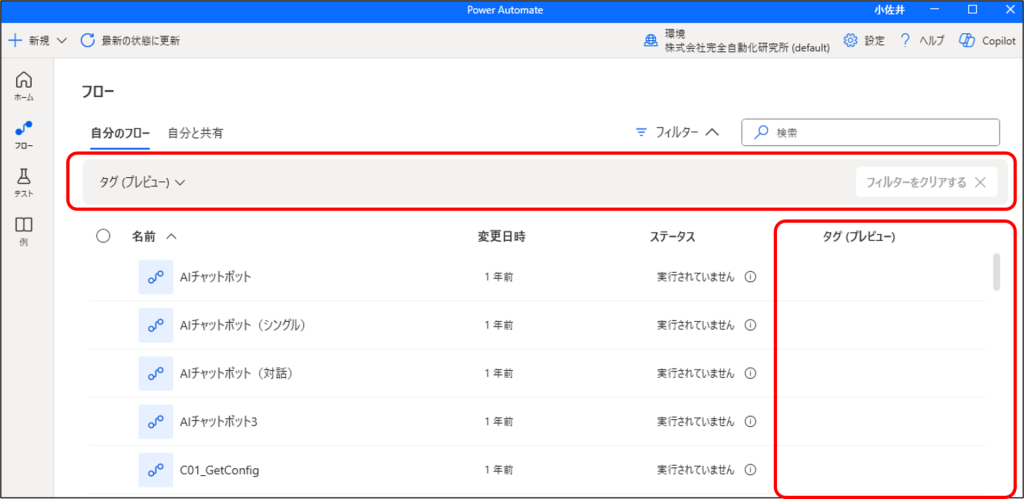Open the ホーム home icon in sidebar

(24, 80)
